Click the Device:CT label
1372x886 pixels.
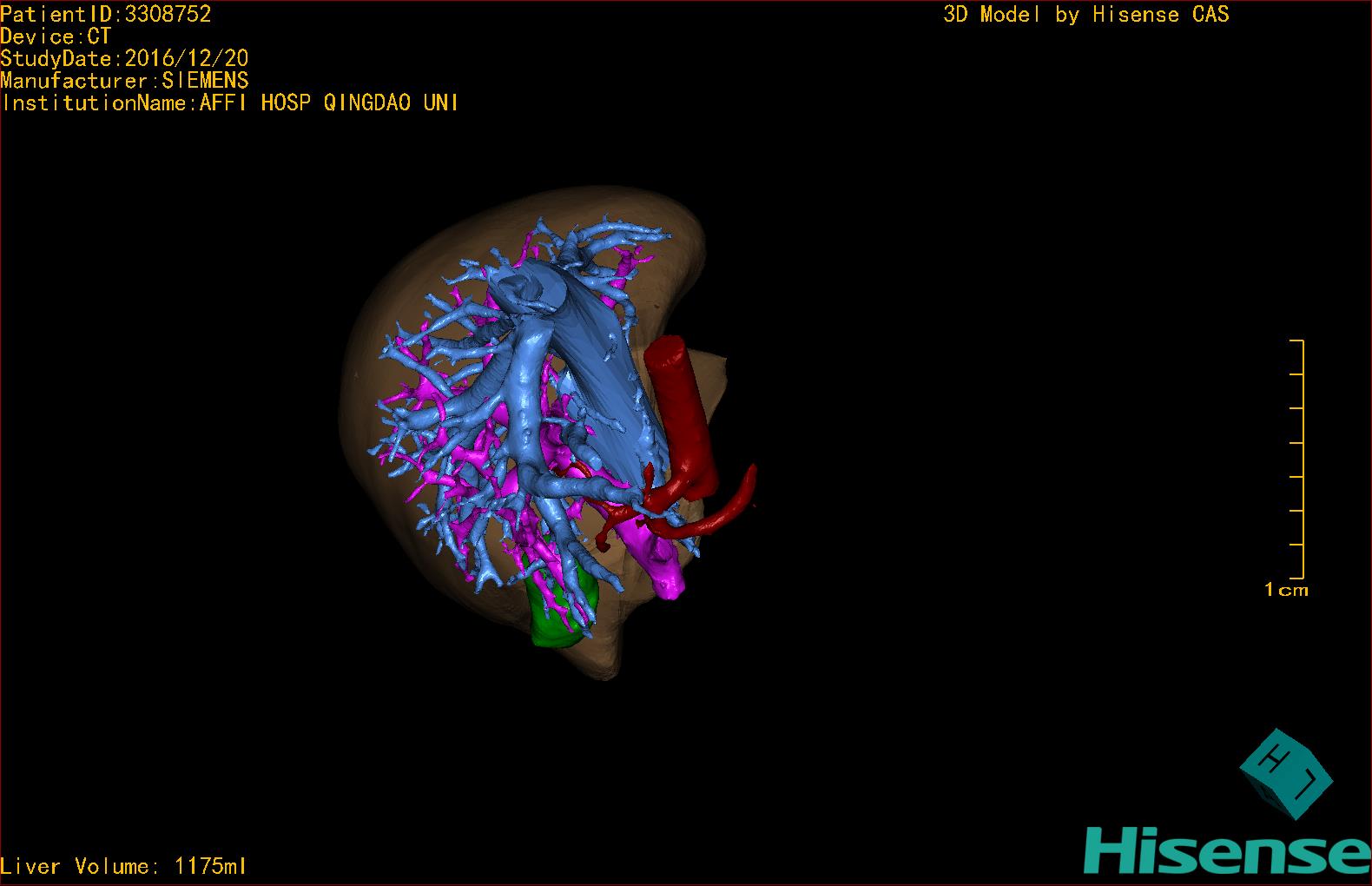(x=56, y=36)
